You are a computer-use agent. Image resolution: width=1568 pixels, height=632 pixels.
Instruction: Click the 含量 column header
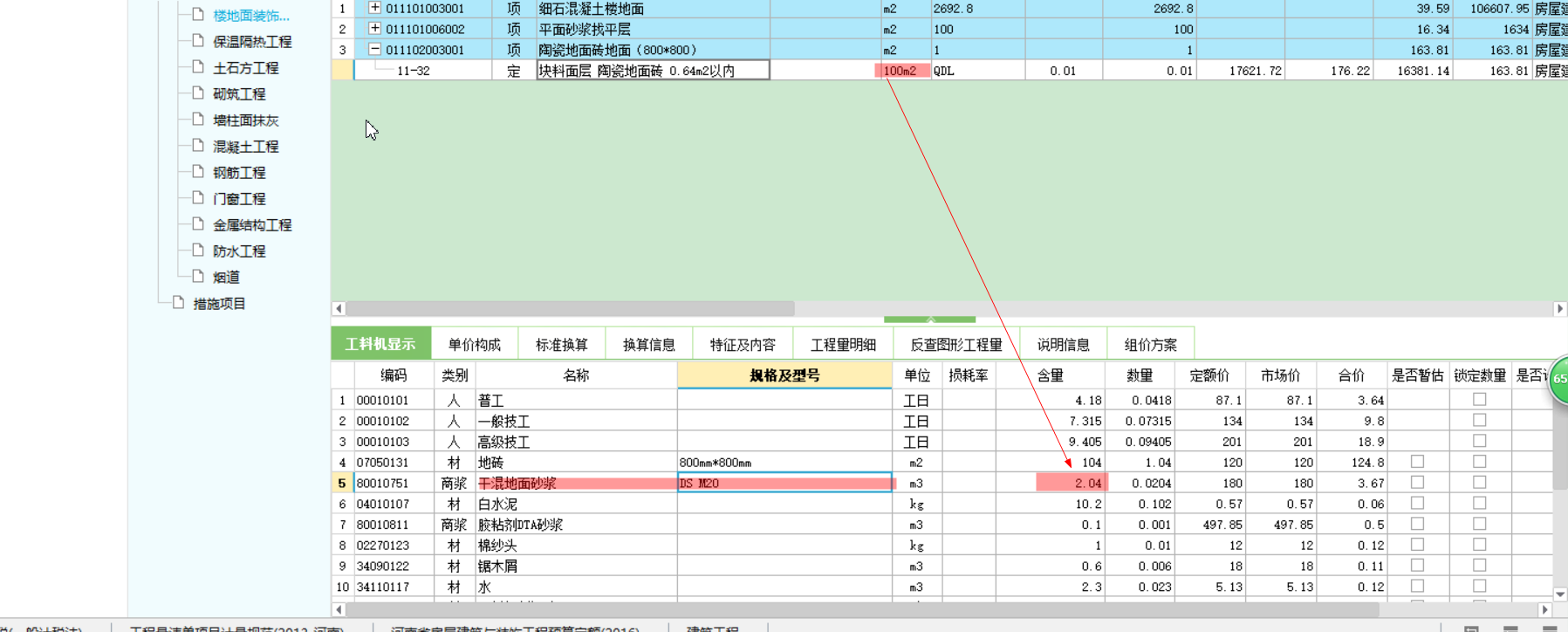(x=1050, y=375)
